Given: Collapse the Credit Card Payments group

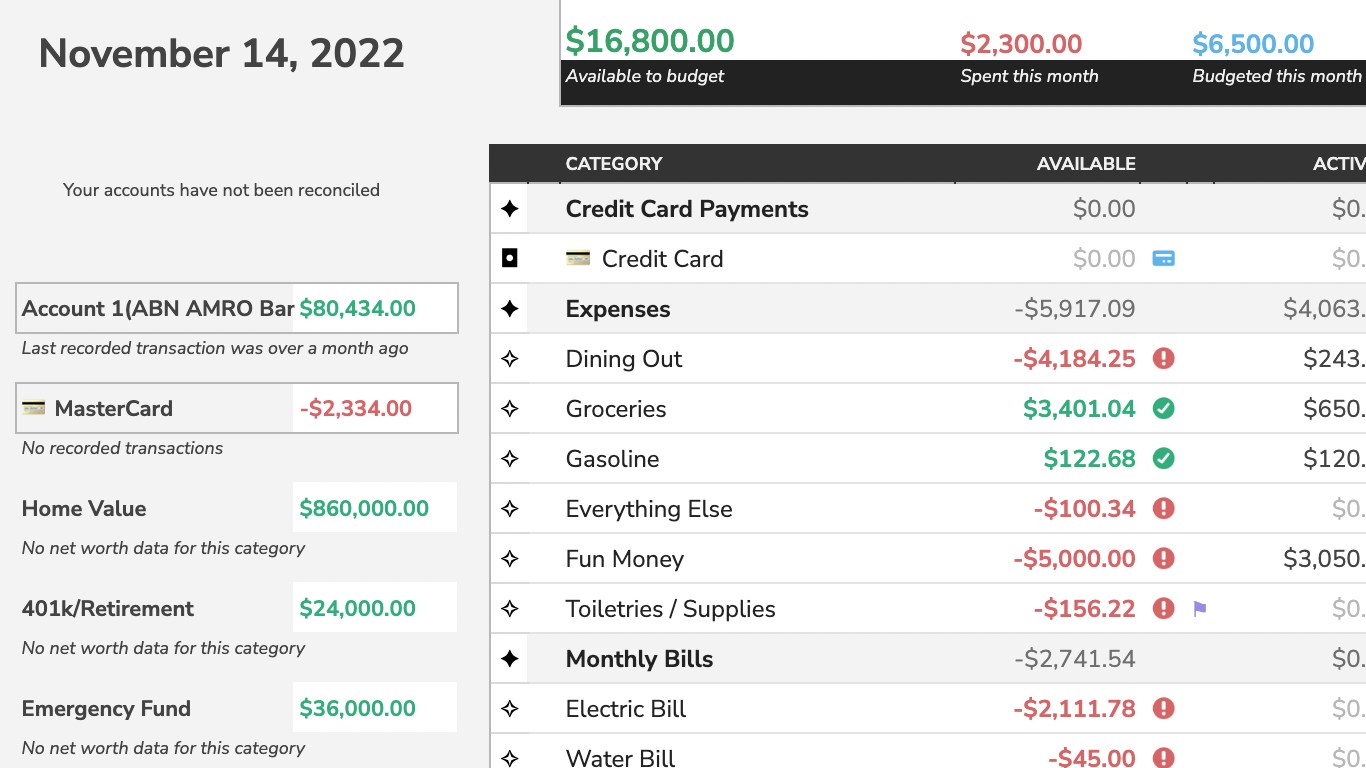Looking at the screenshot, I should click(510, 209).
